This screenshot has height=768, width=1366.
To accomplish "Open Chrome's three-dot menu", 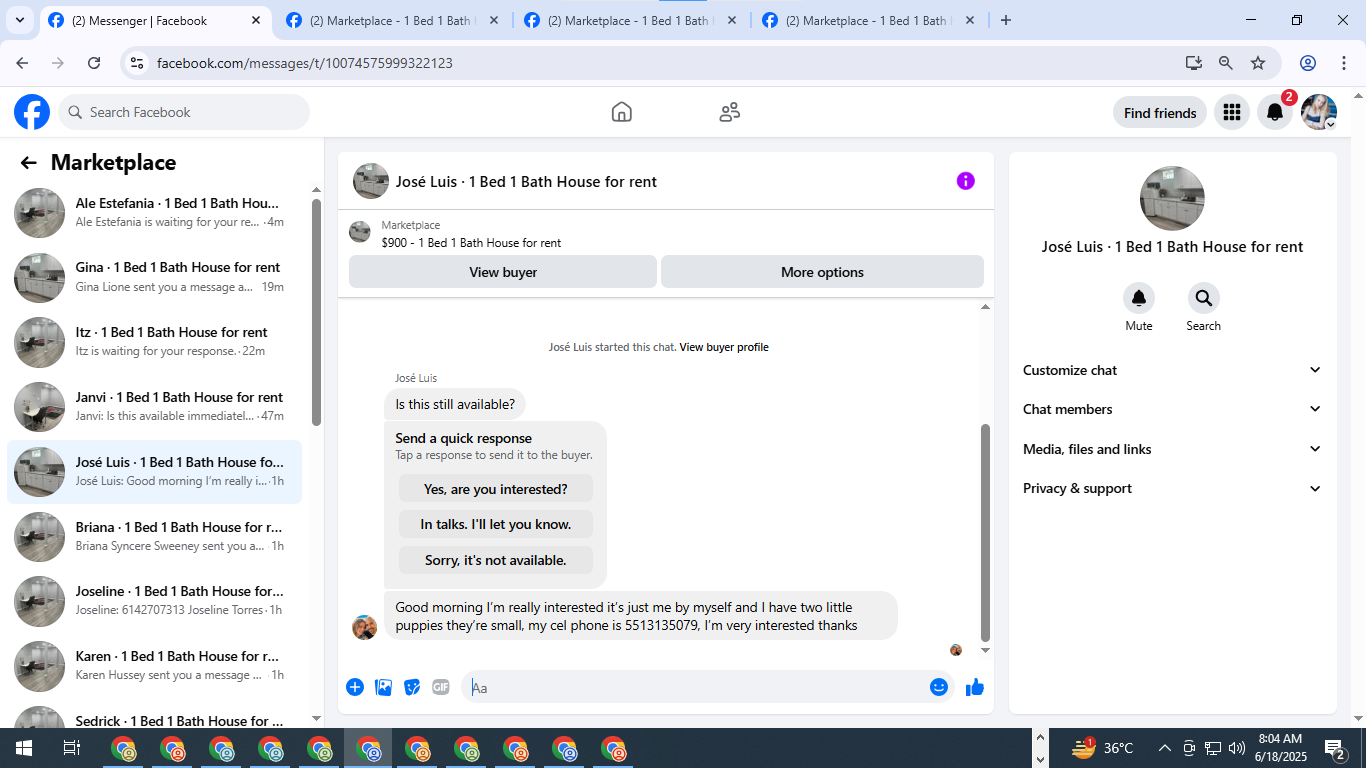I will pos(1344,63).
